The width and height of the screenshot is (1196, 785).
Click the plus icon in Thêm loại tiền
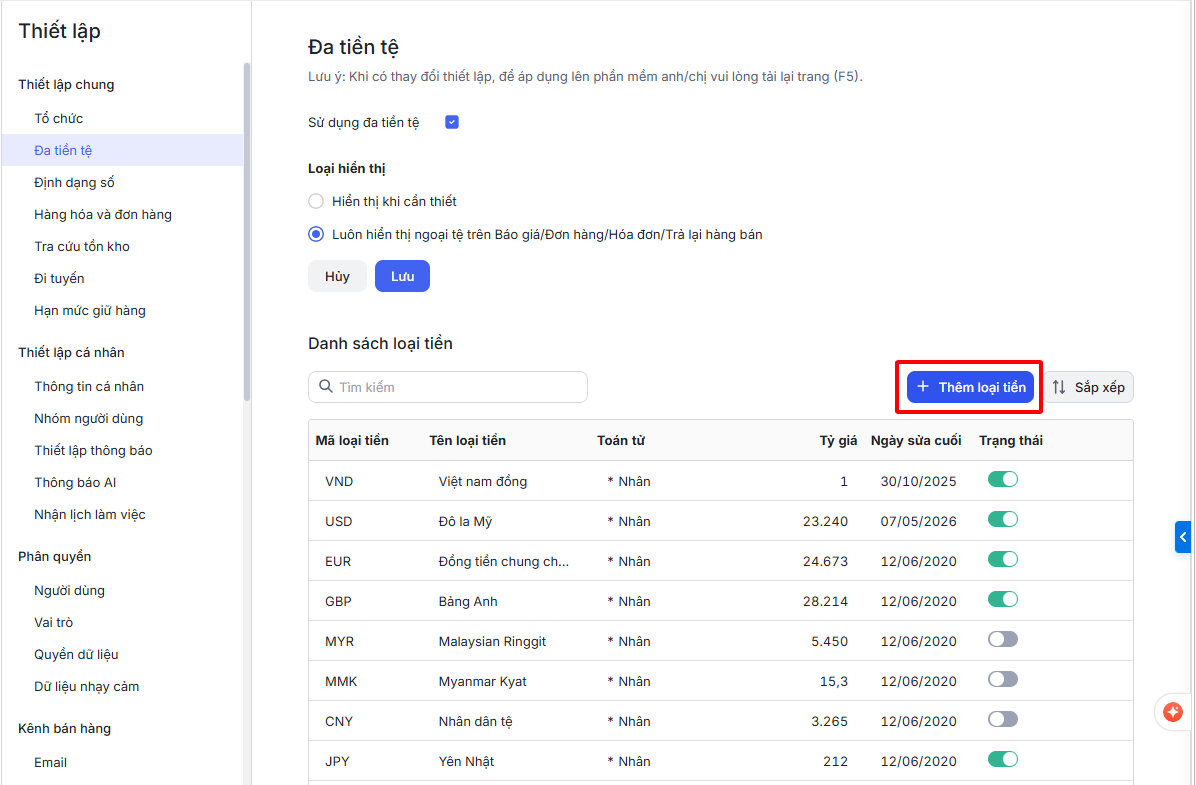tap(923, 387)
